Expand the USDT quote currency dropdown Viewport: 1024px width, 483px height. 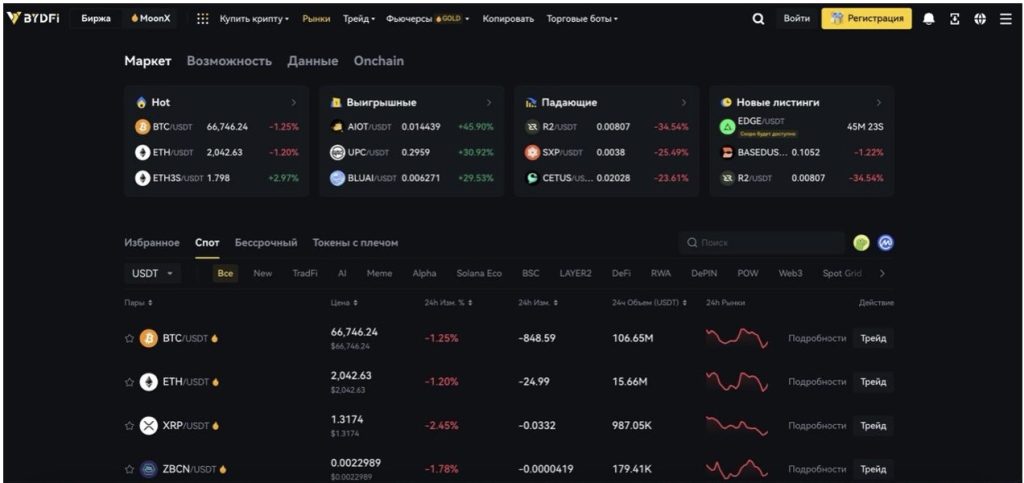click(152, 273)
